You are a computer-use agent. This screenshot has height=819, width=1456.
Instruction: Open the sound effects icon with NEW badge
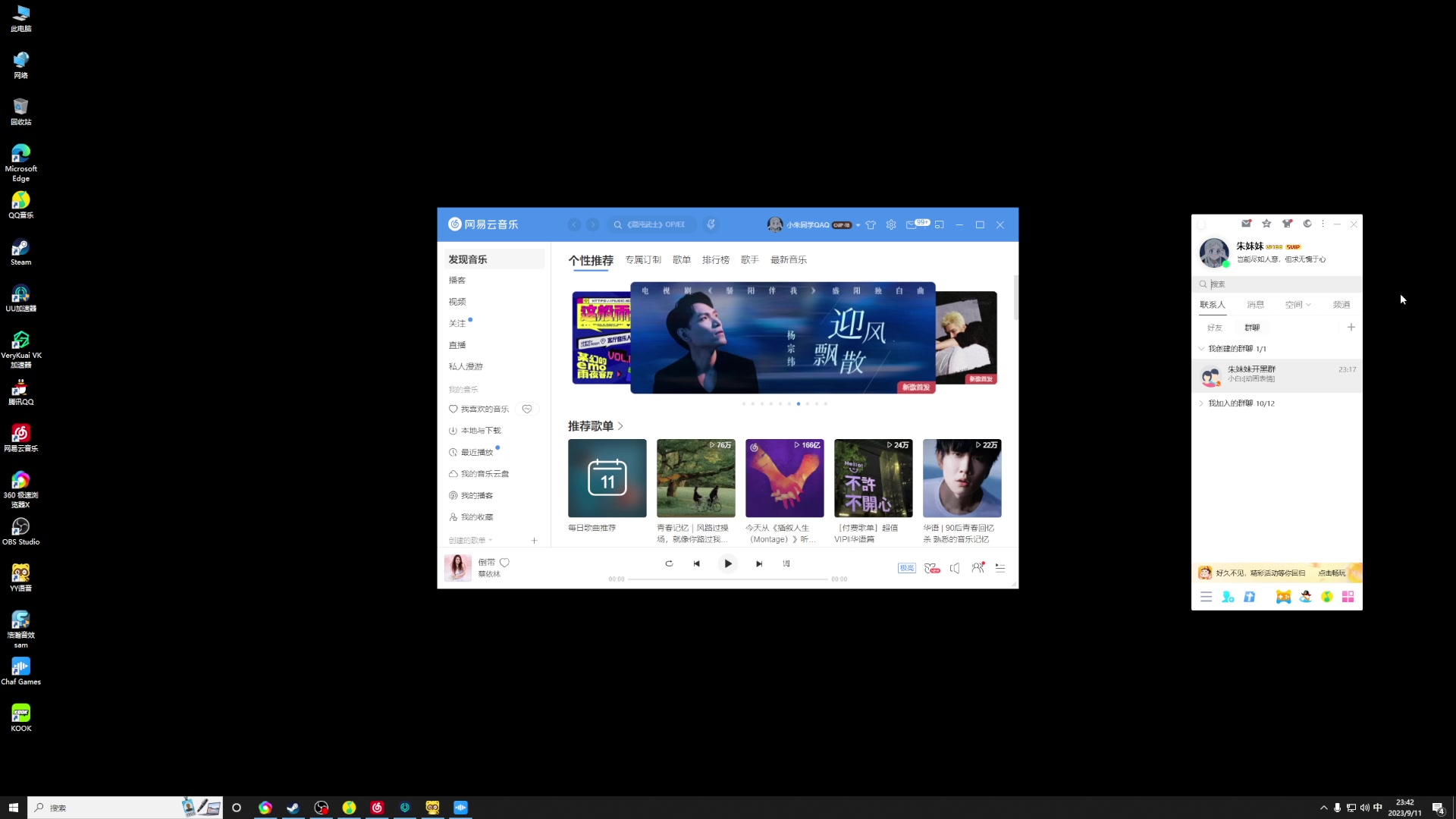click(x=932, y=568)
